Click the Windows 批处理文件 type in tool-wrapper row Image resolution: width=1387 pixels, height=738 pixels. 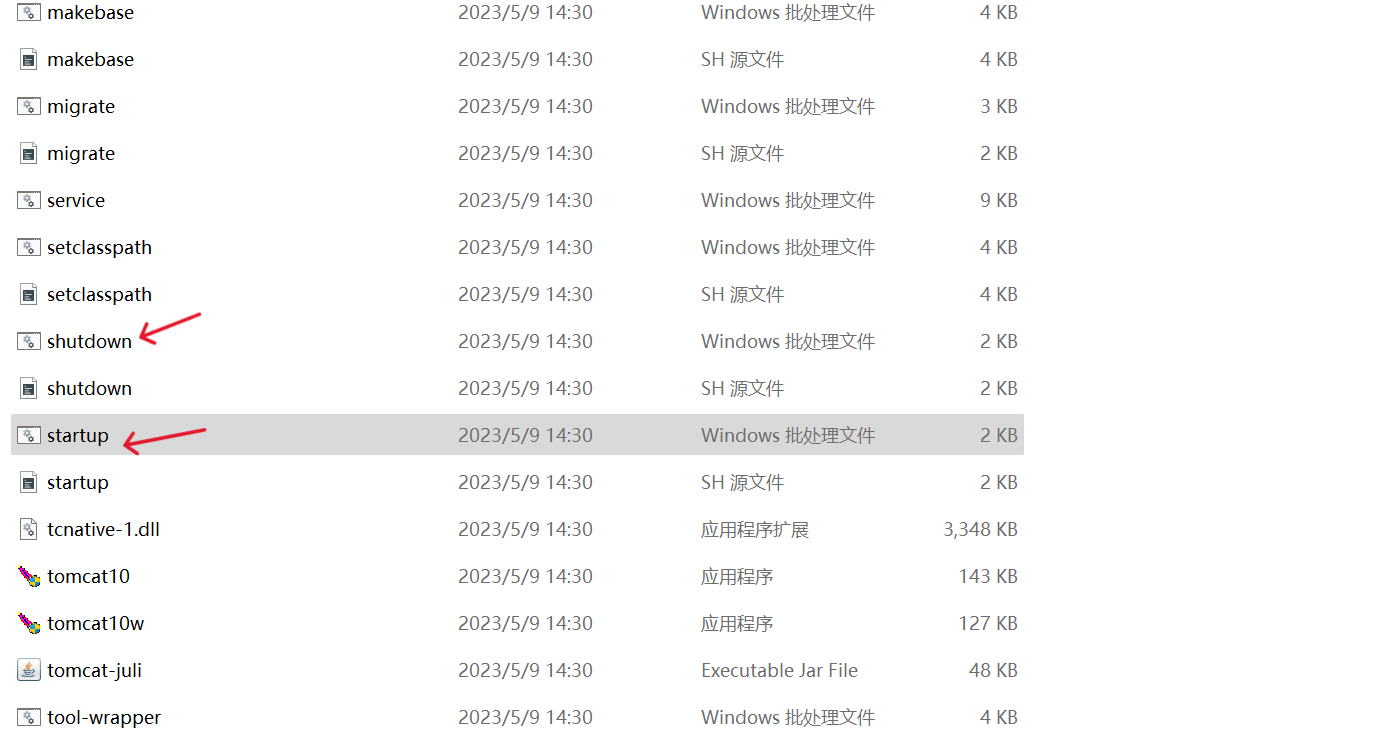pos(788,718)
